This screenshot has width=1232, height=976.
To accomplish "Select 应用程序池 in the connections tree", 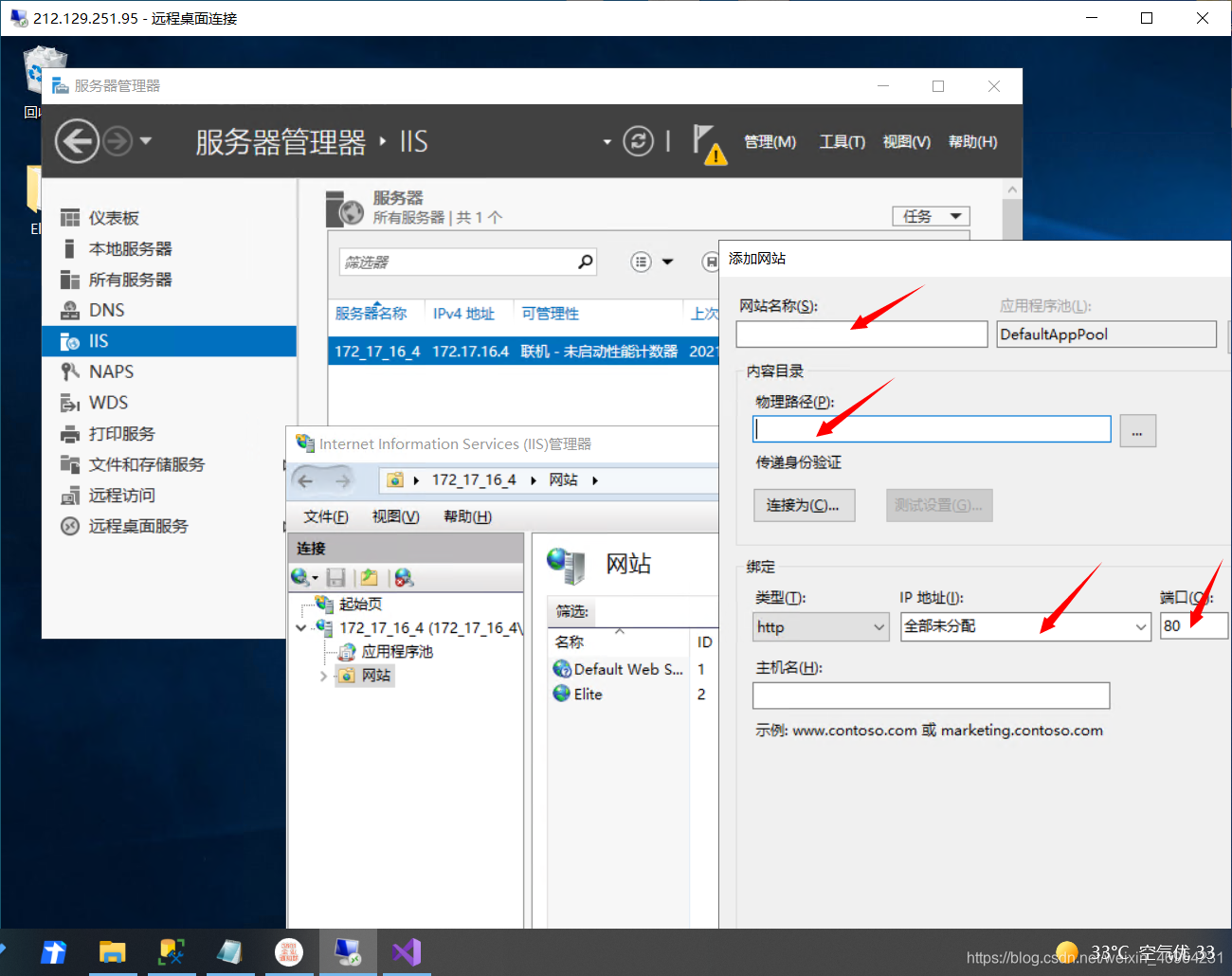I will coord(387,651).
